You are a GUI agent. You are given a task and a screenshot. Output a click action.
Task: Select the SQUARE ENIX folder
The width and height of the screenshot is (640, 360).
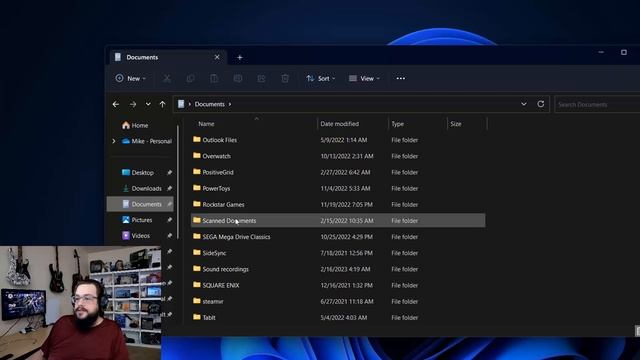(x=338, y=285)
